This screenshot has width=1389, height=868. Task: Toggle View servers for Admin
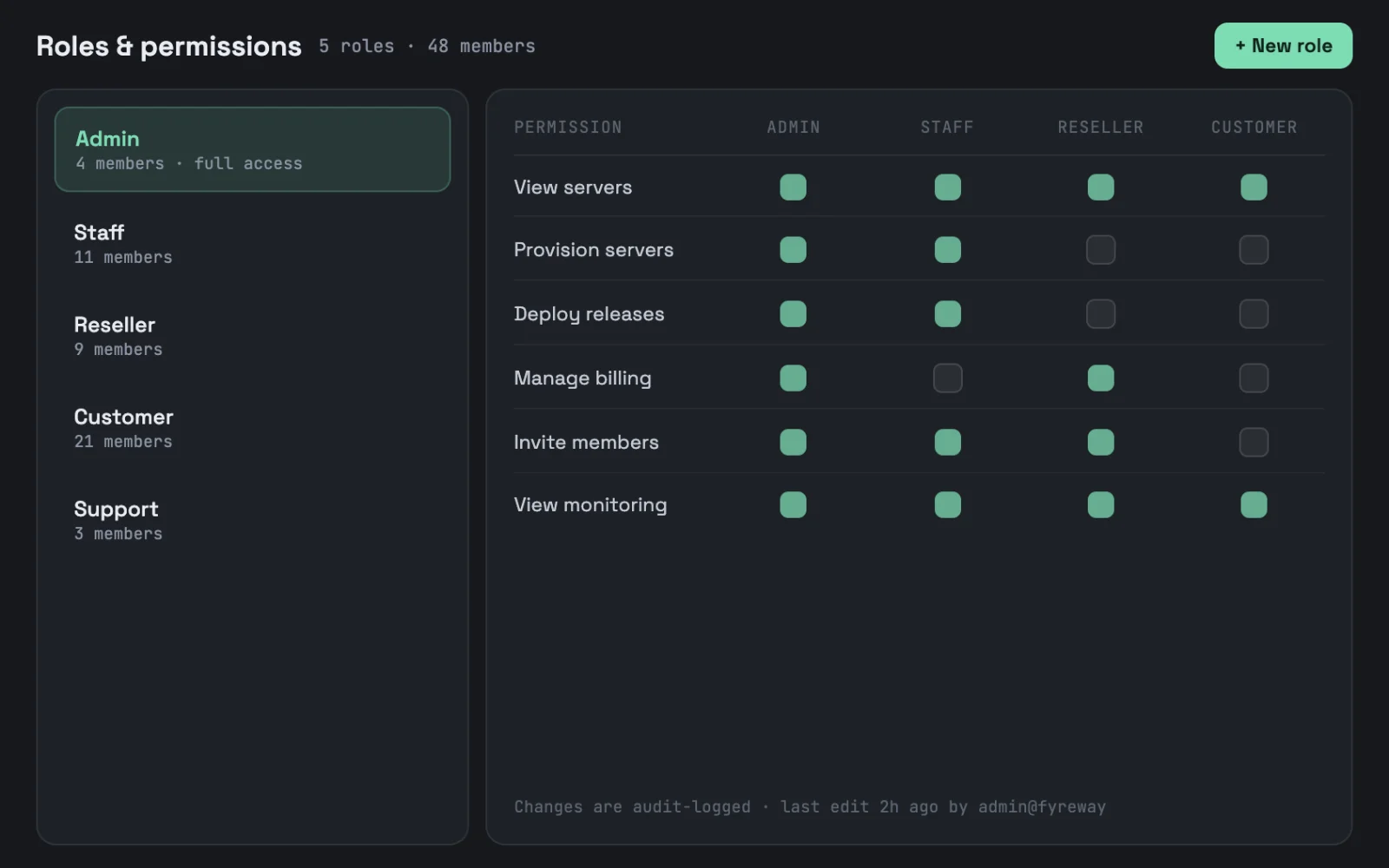[793, 187]
